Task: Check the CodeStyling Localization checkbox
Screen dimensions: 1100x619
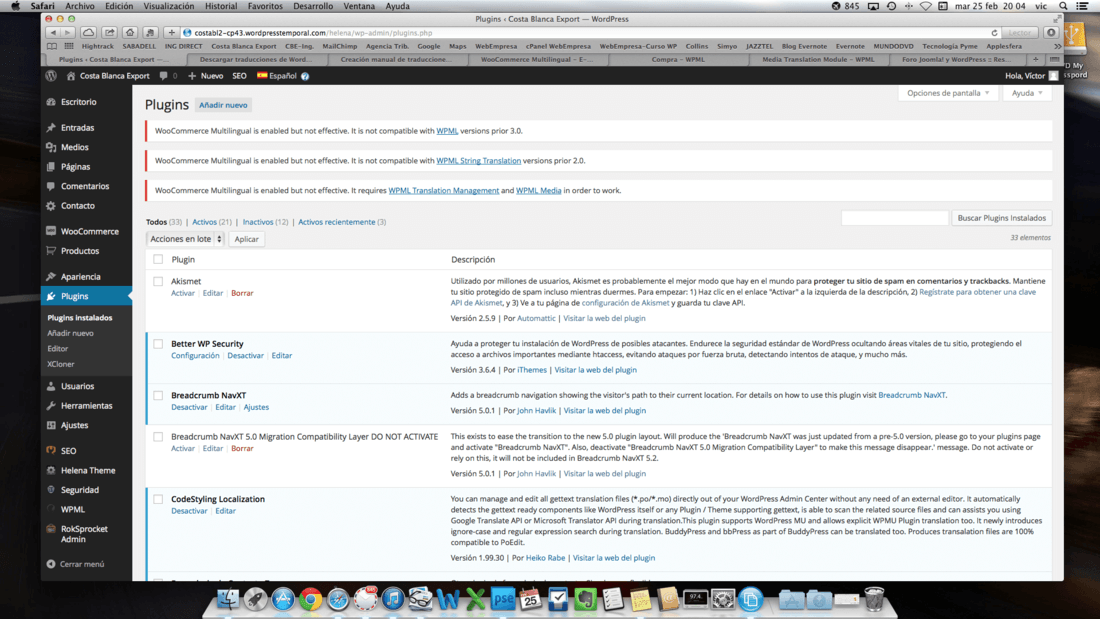Action: point(158,499)
